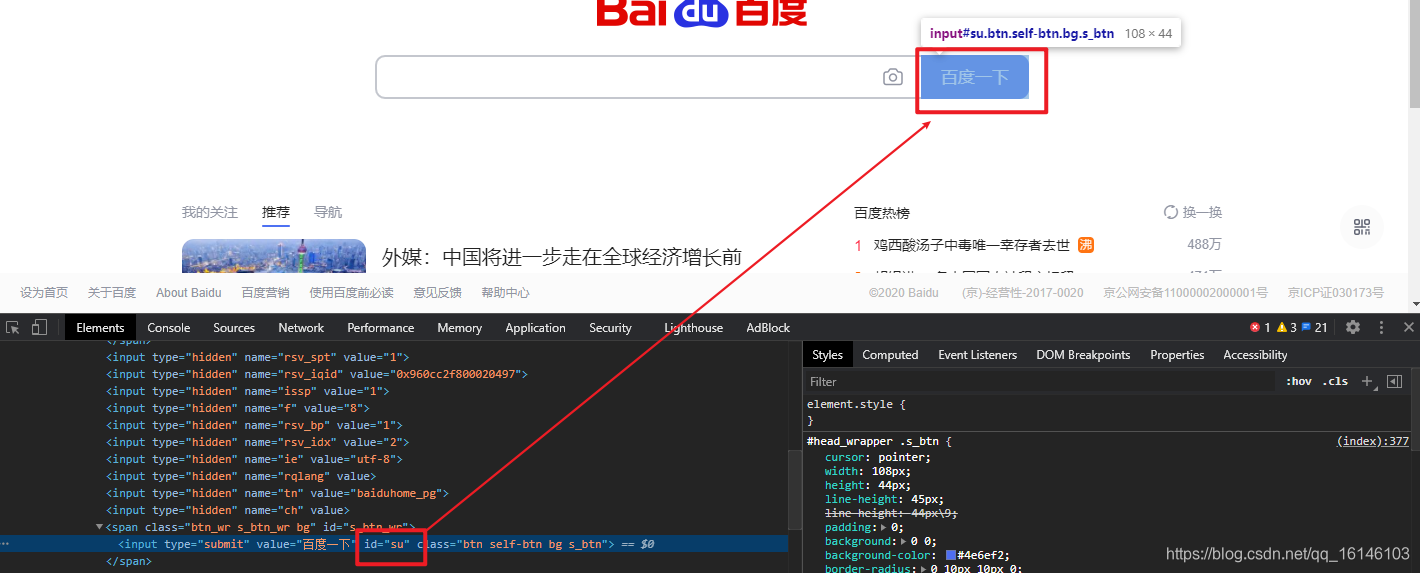Click the yellow warning count badge
This screenshot has height=573, width=1420.
1286,327
